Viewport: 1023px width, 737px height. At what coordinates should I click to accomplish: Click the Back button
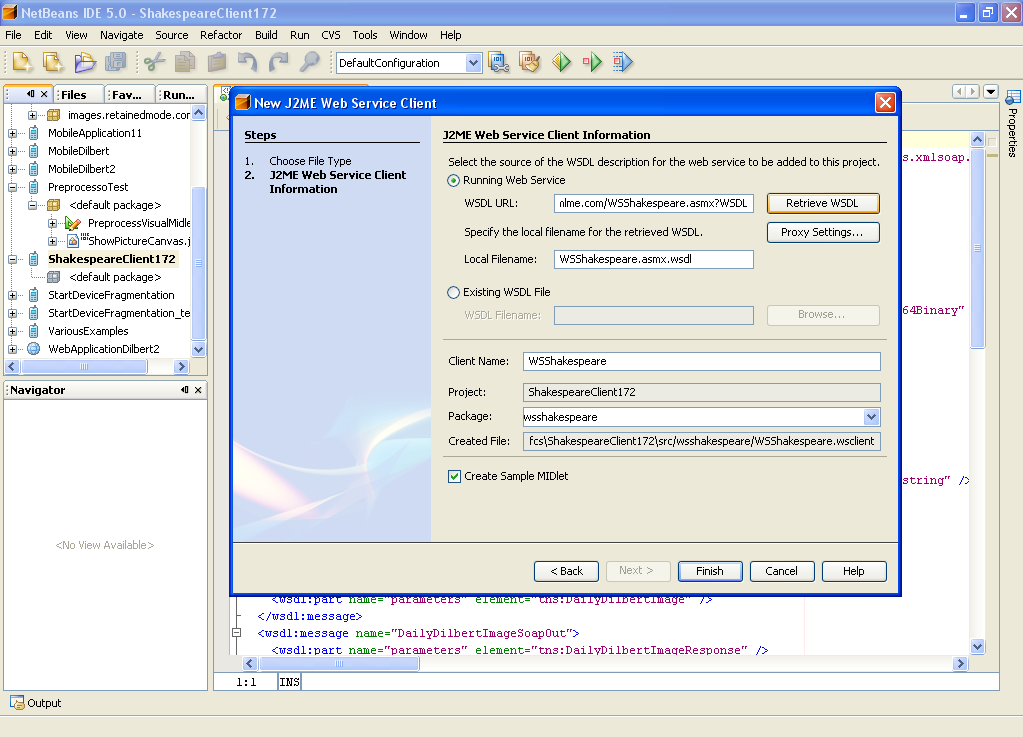click(566, 571)
